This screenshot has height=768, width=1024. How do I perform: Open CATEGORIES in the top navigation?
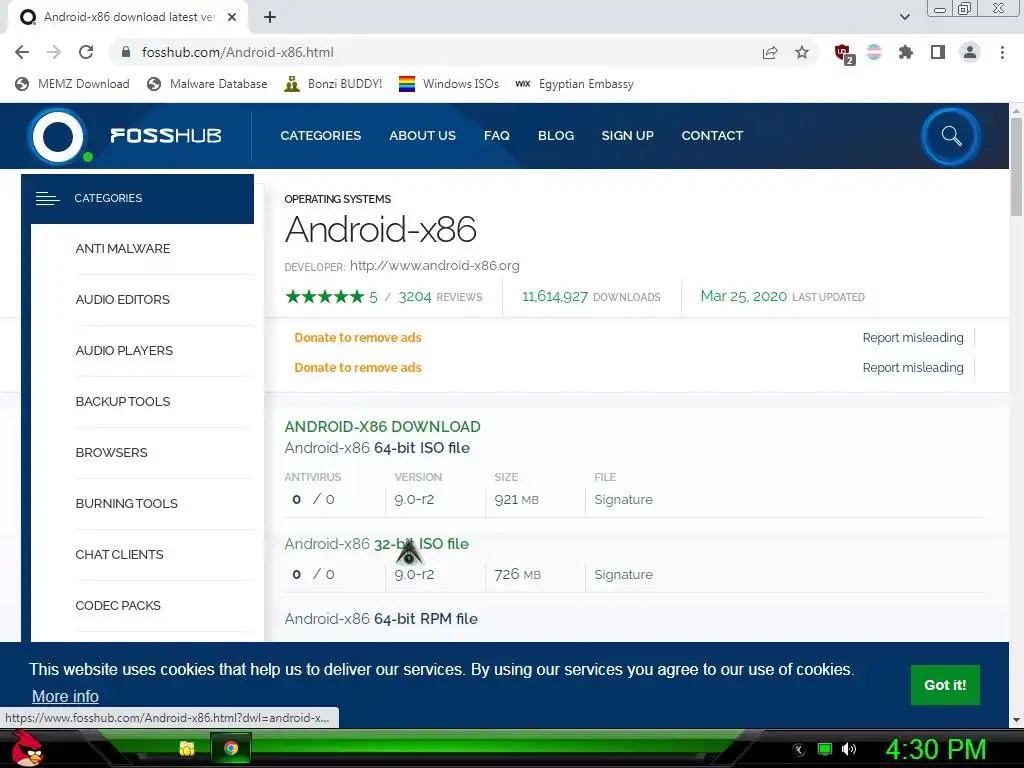click(321, 136)
